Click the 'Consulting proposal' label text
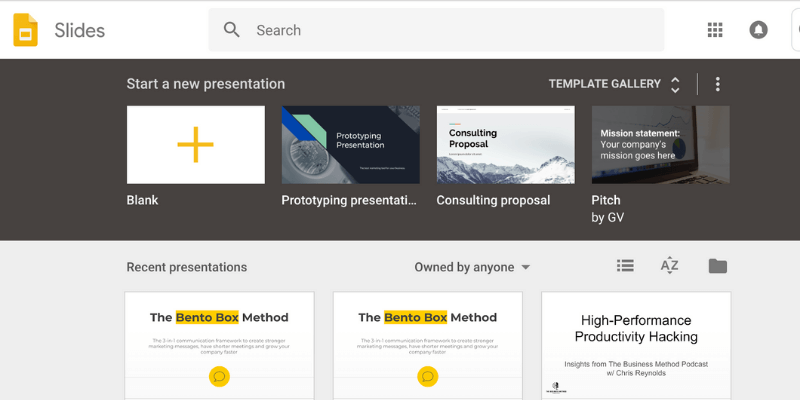This screenshot has width=800, height=400. [493, 201]
